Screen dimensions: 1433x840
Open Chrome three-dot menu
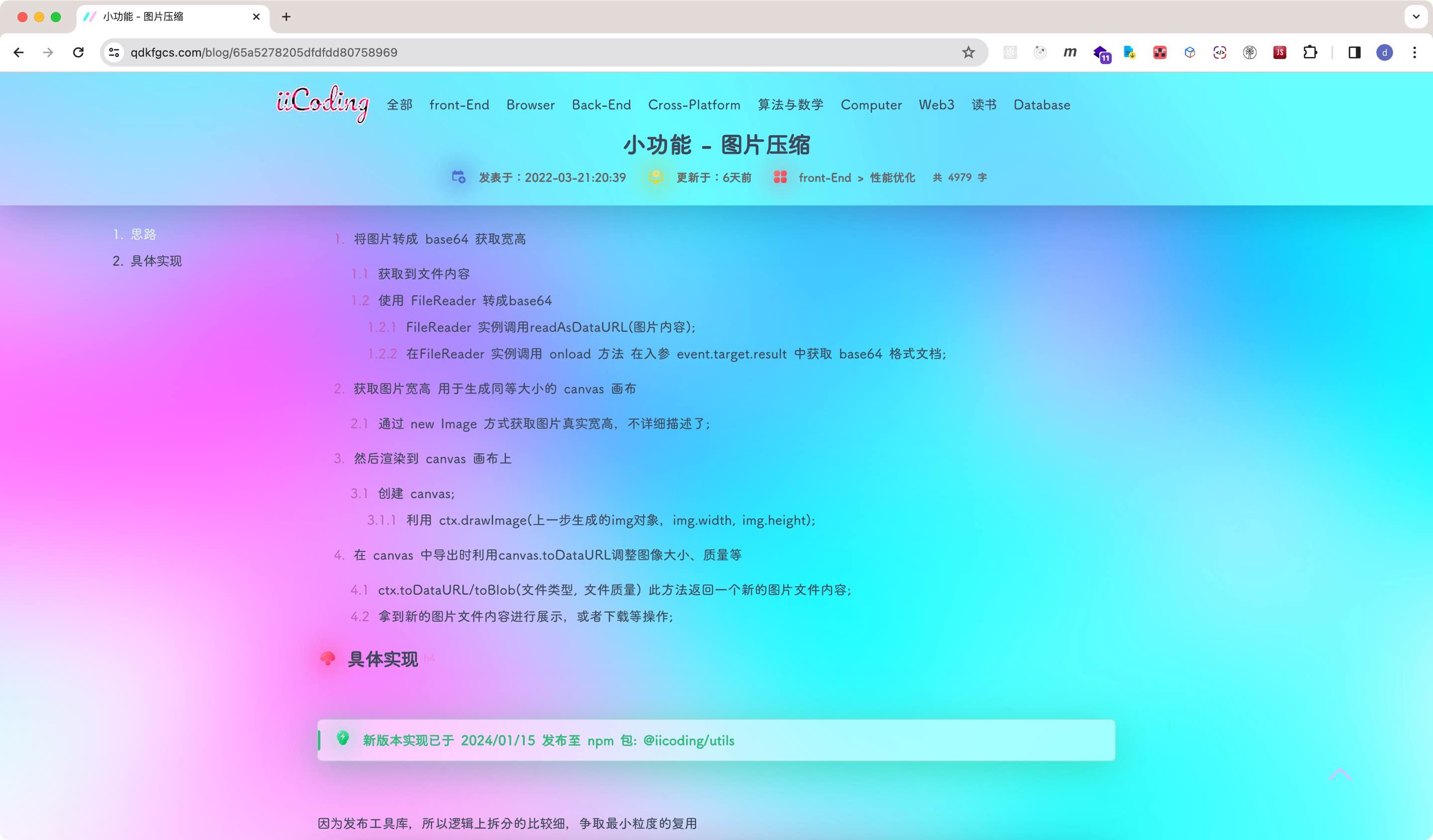coord(1414,52)
